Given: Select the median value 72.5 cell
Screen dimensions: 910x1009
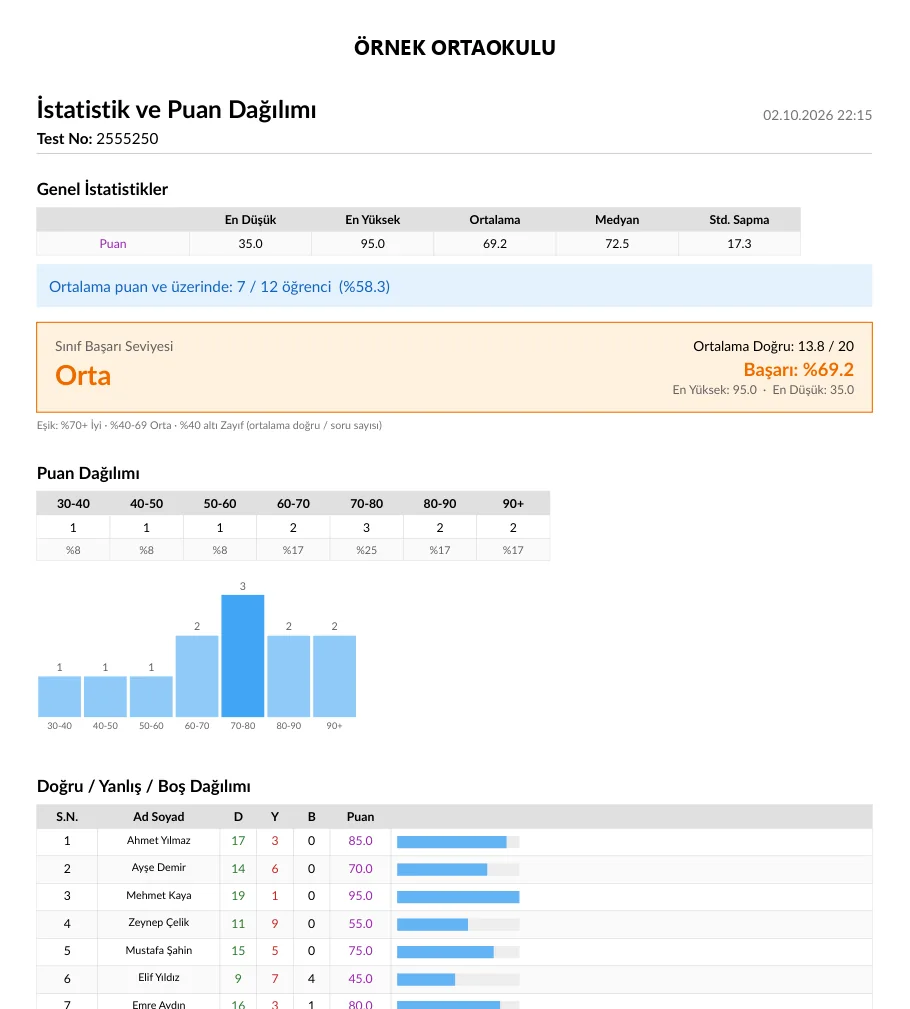Looking at the screenshot, I should point(617,244).
